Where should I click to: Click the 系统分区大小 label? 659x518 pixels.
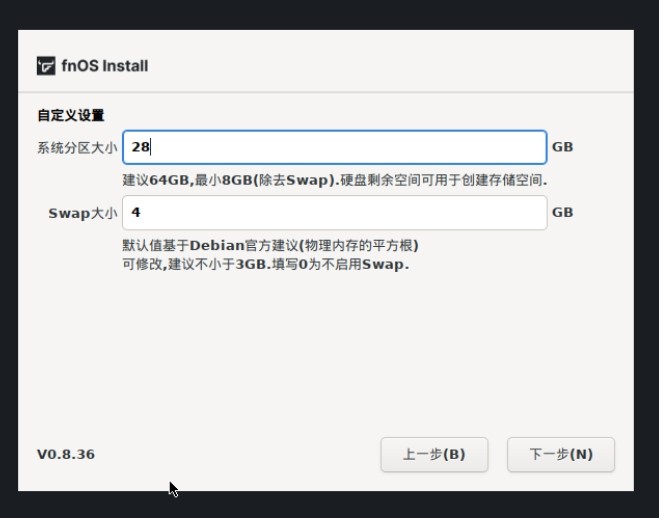[x=77, y=148]
